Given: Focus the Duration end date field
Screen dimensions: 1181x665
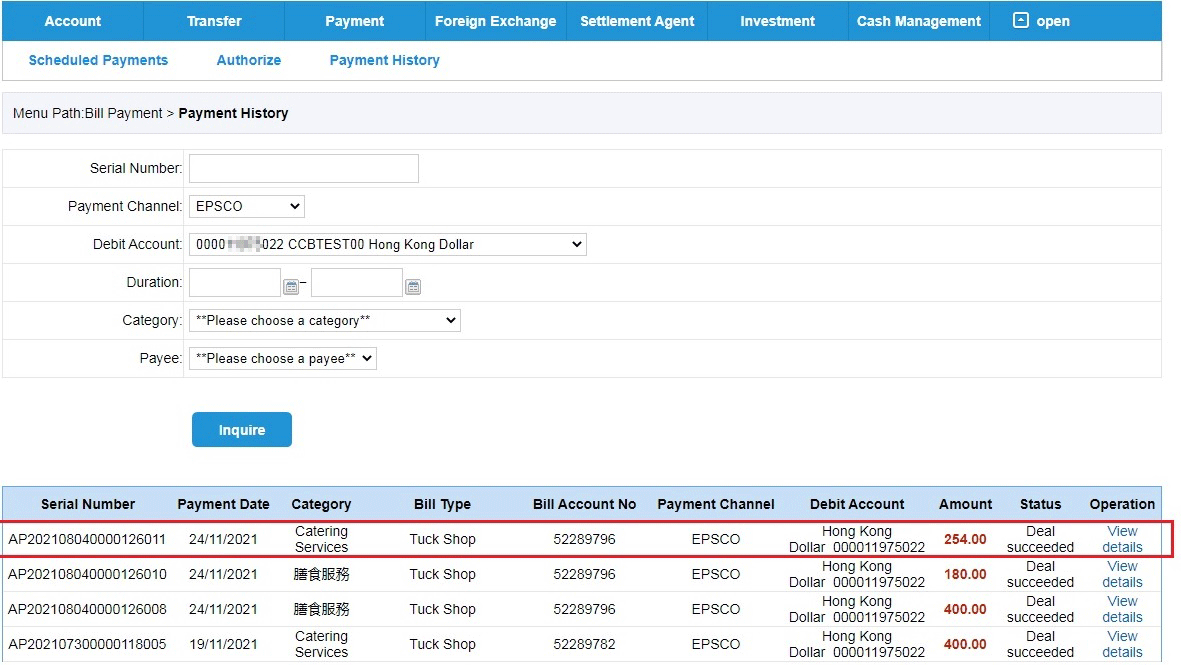Looking at the screenshot, I should tap(357, 282).
